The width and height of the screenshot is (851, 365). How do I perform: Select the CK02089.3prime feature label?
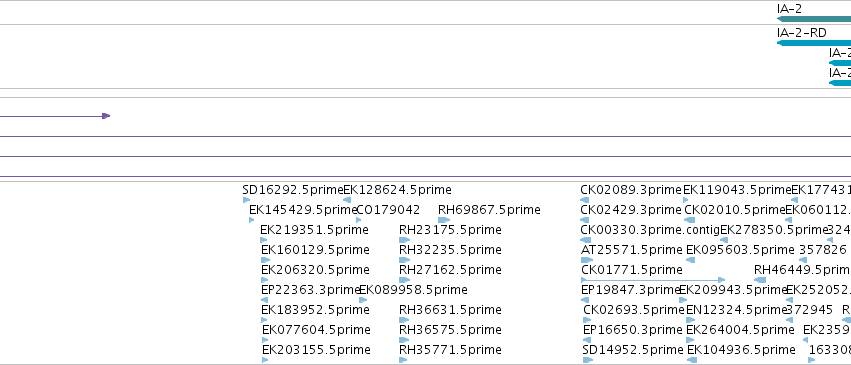pyautogui.click(x=631, y=190)
